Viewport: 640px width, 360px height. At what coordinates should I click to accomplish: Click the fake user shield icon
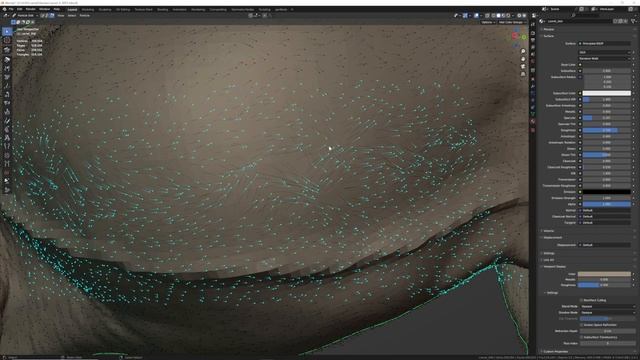coord(616,21)
